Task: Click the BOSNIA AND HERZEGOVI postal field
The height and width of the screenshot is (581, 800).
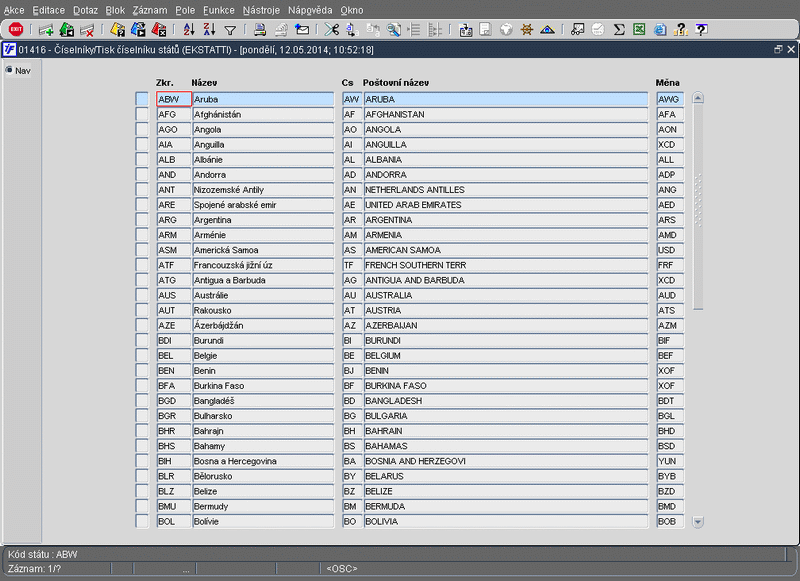Action: pos(506,461)
